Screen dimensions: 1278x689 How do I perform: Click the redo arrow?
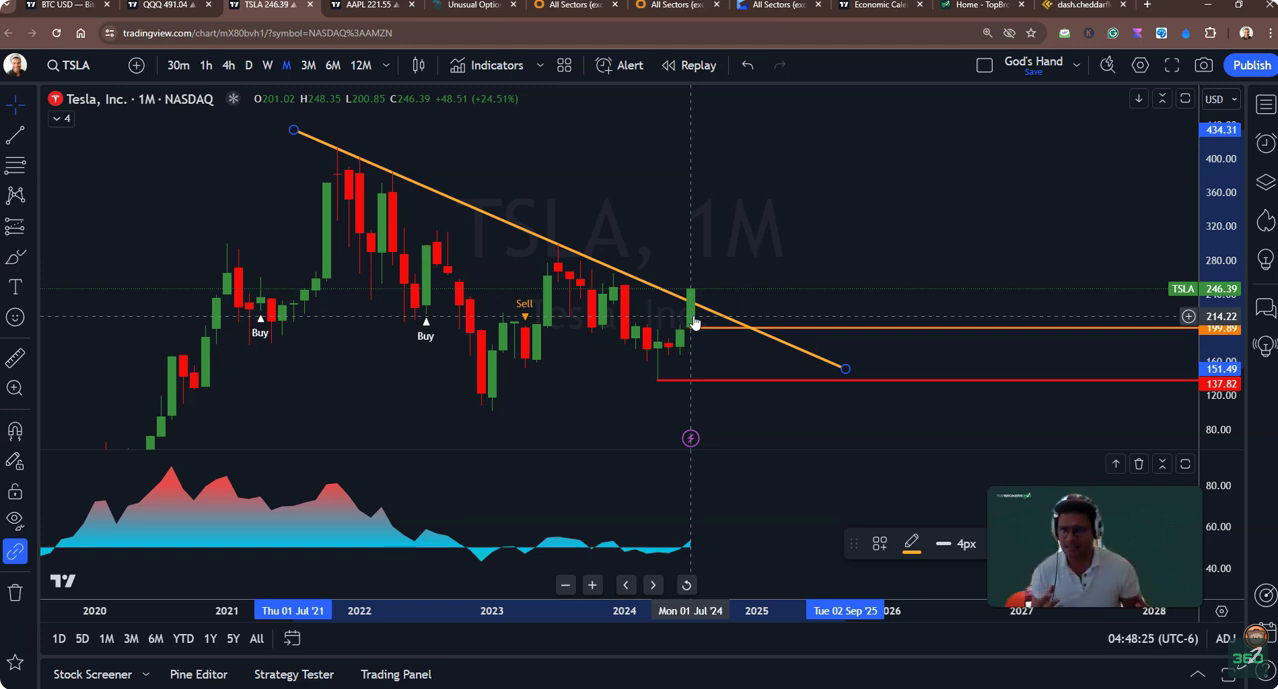[x=780, y=65]
